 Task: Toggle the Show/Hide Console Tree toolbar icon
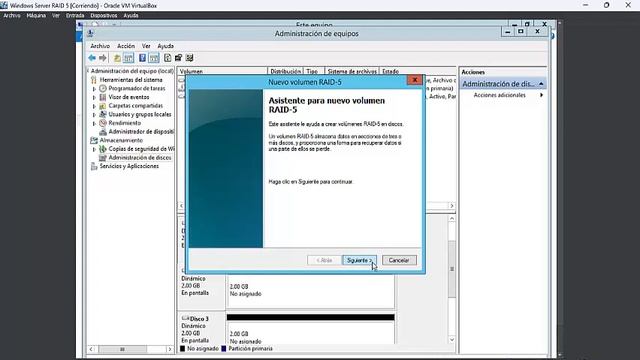(129, 58)
